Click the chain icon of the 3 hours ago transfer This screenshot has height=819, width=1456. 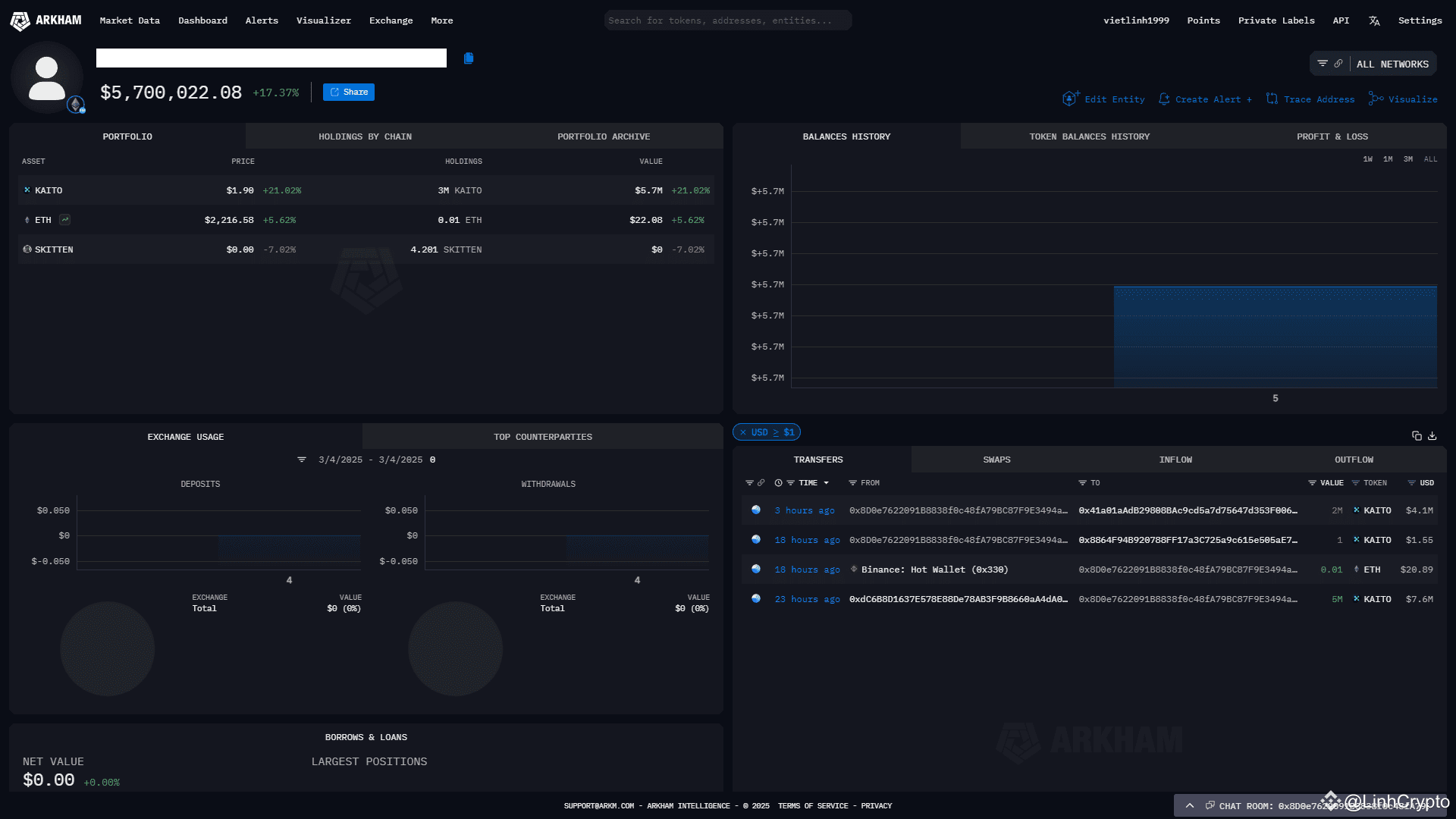(x=756, y=510)
